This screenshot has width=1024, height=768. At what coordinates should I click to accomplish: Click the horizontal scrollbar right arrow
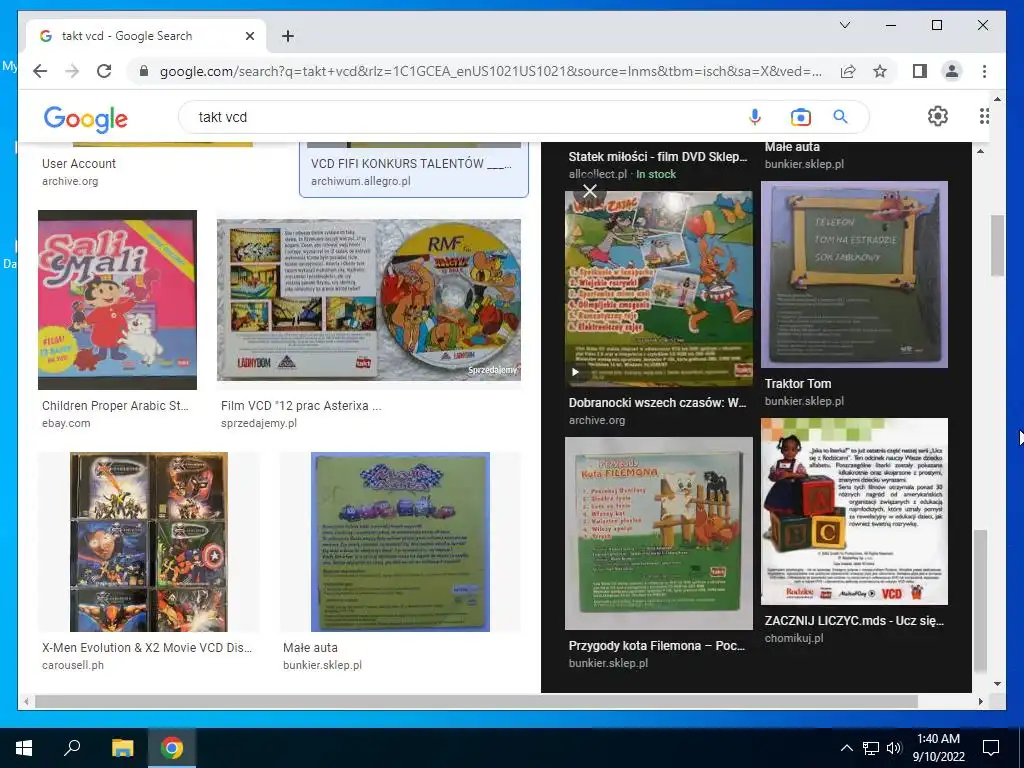(x=980, y=701)
